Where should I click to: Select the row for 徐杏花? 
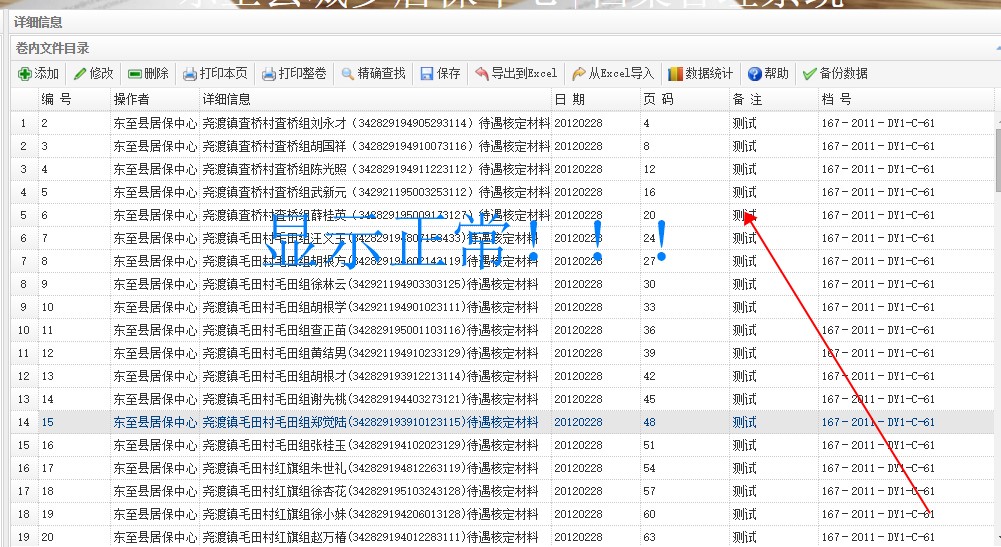click(502, 491)
